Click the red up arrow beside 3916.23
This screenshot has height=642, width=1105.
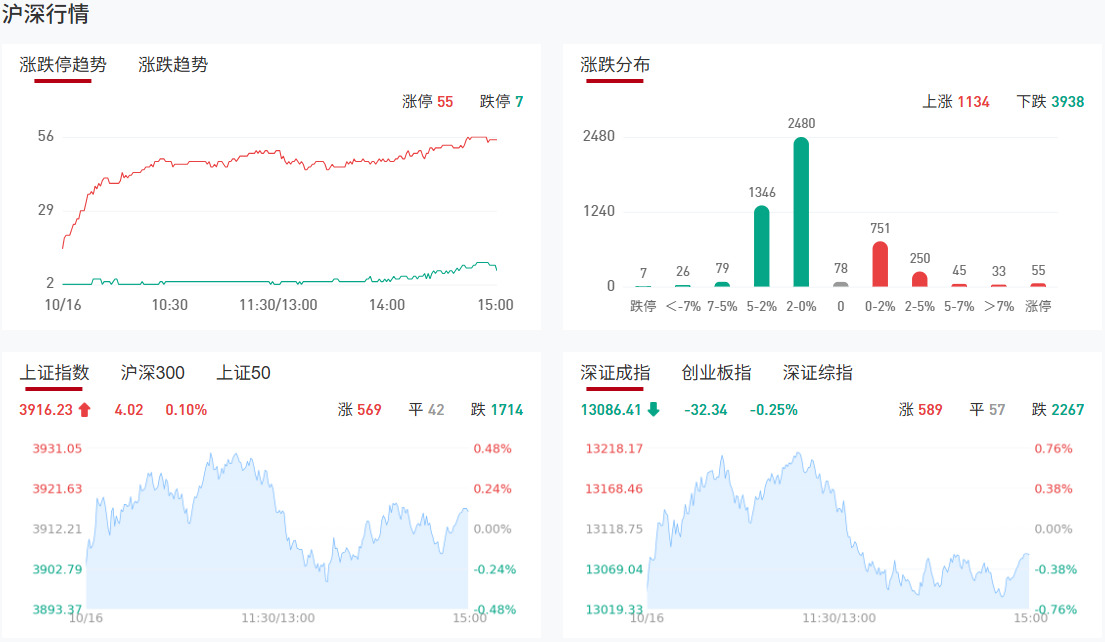pyautogui.click(x=84, y=410)
